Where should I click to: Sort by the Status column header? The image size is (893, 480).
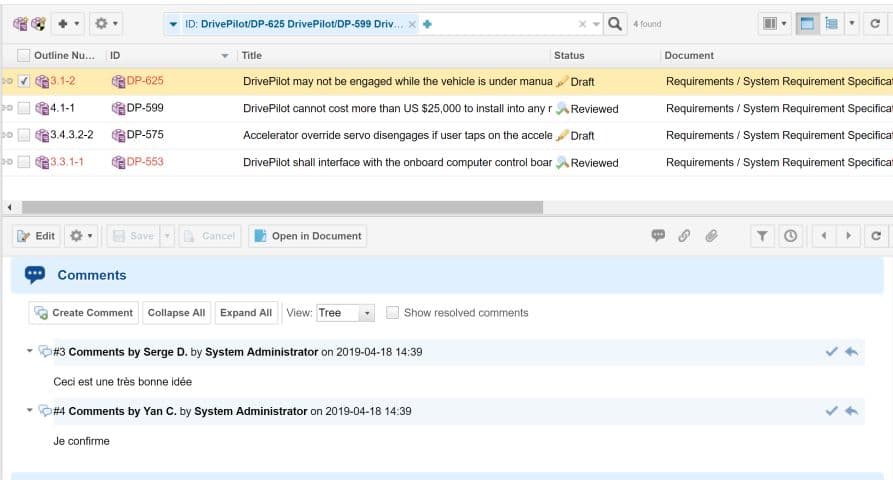click(x=569, y=56)
